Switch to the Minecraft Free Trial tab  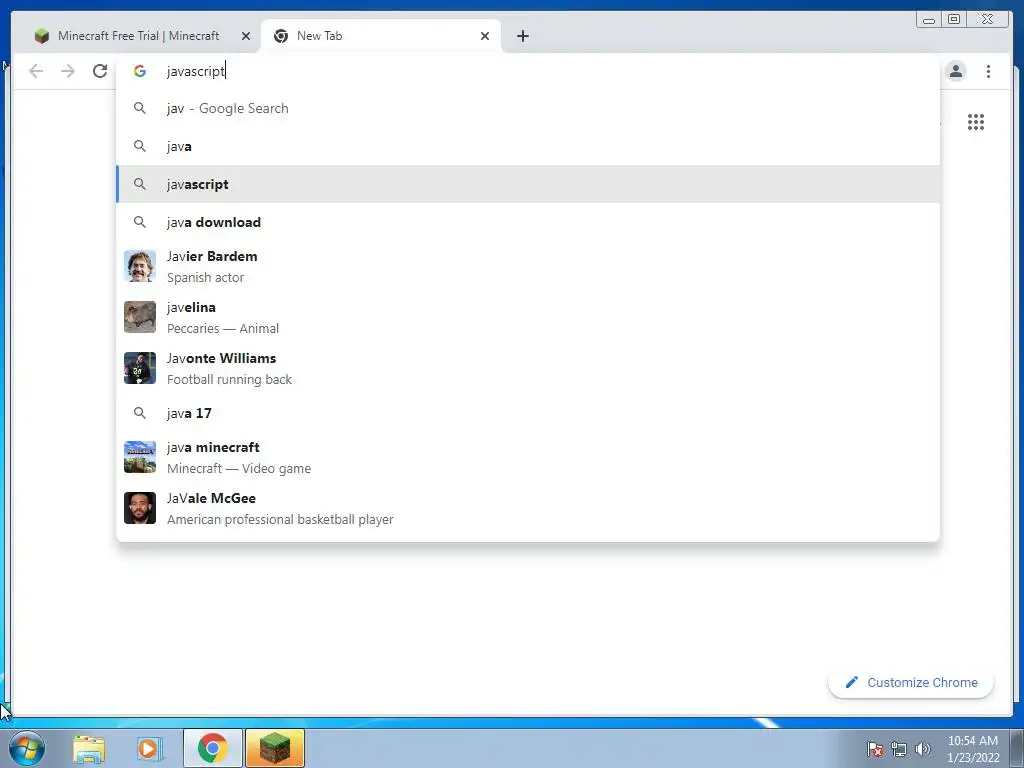(x=138, y=36)
